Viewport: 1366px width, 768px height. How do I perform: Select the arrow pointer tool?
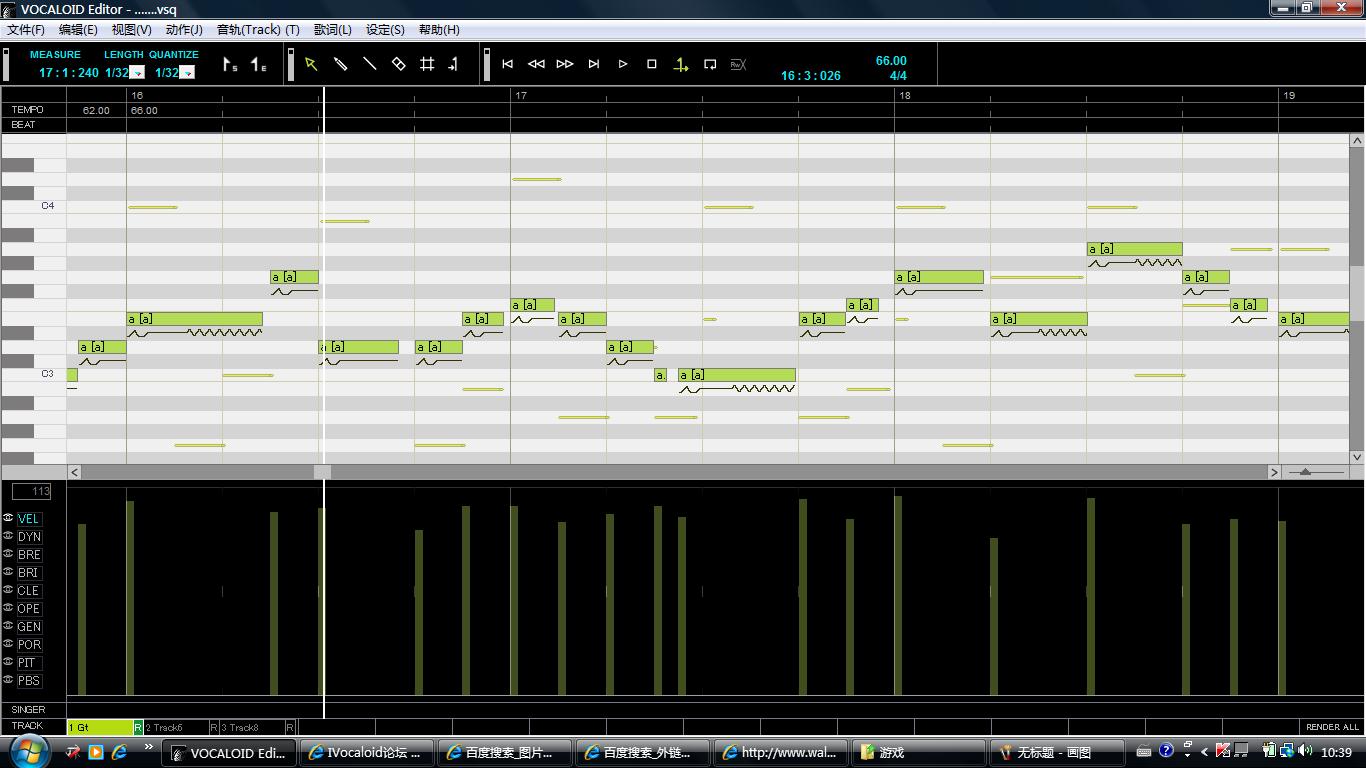[x=311, y=64]
